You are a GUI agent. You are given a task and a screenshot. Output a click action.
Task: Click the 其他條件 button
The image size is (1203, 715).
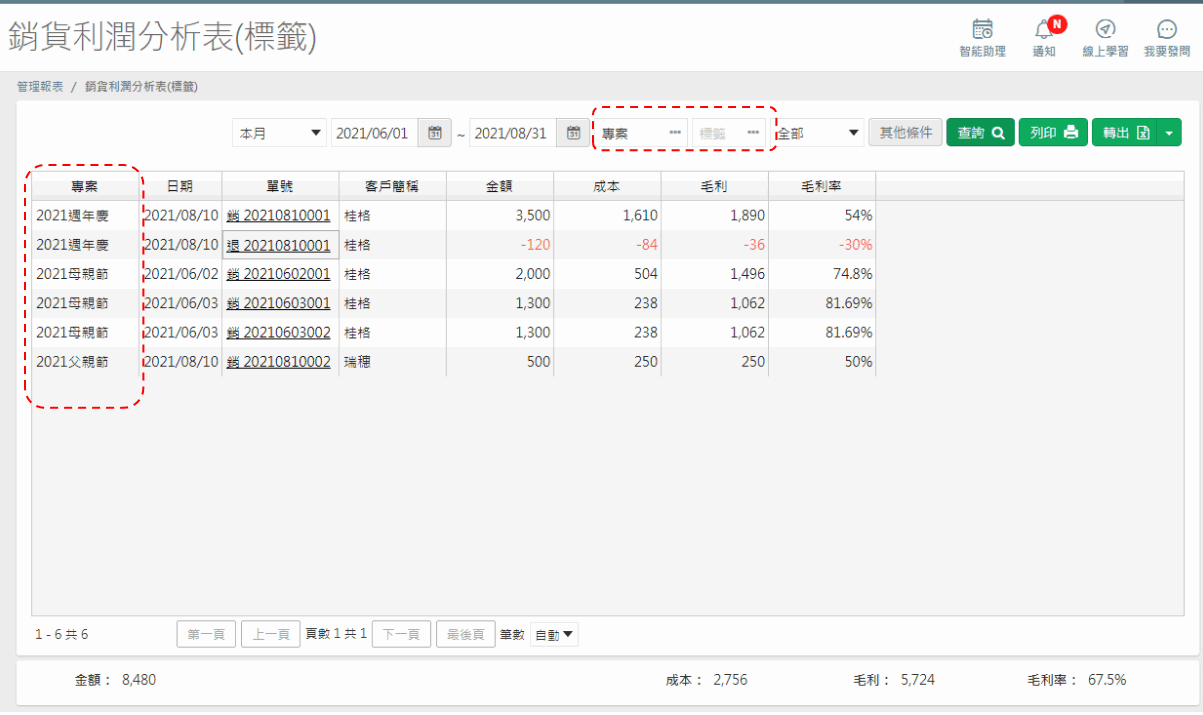905,133
